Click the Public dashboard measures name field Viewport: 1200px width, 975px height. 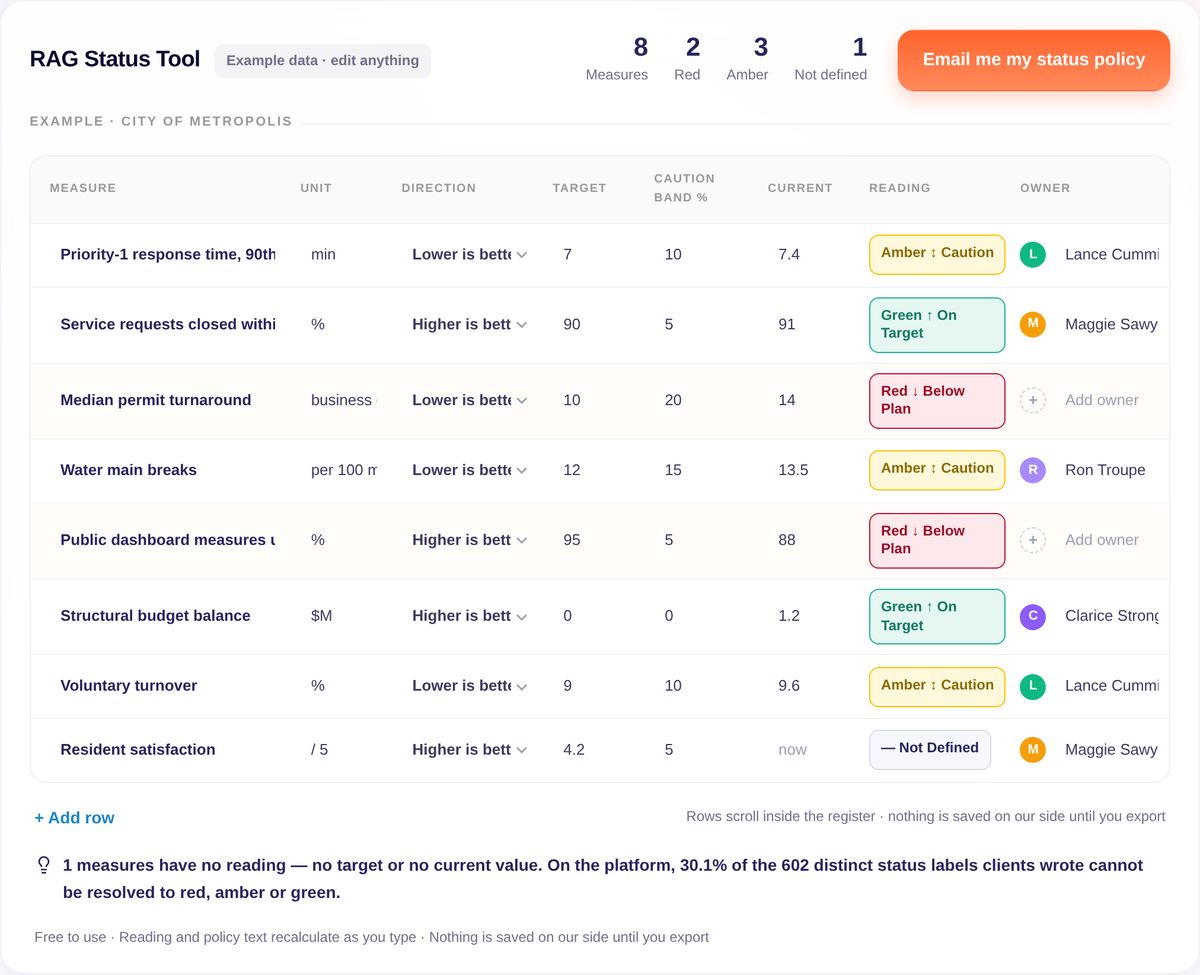[x=167, y=540]
